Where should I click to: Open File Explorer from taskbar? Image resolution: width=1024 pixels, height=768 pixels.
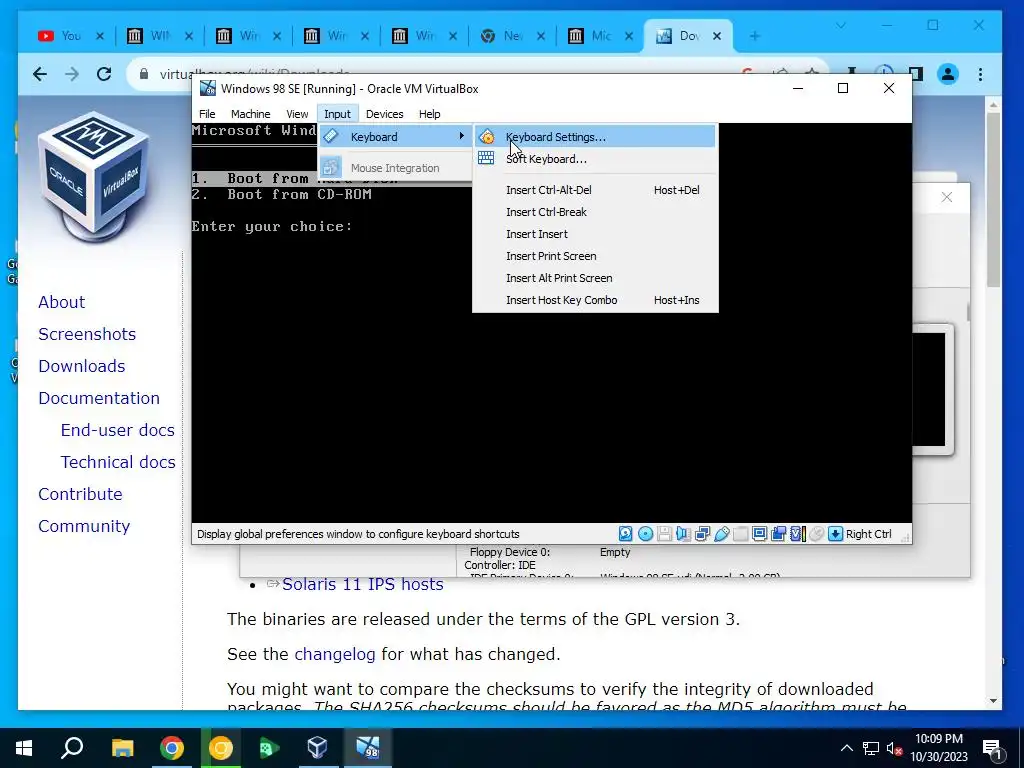(x=122, y=748)
